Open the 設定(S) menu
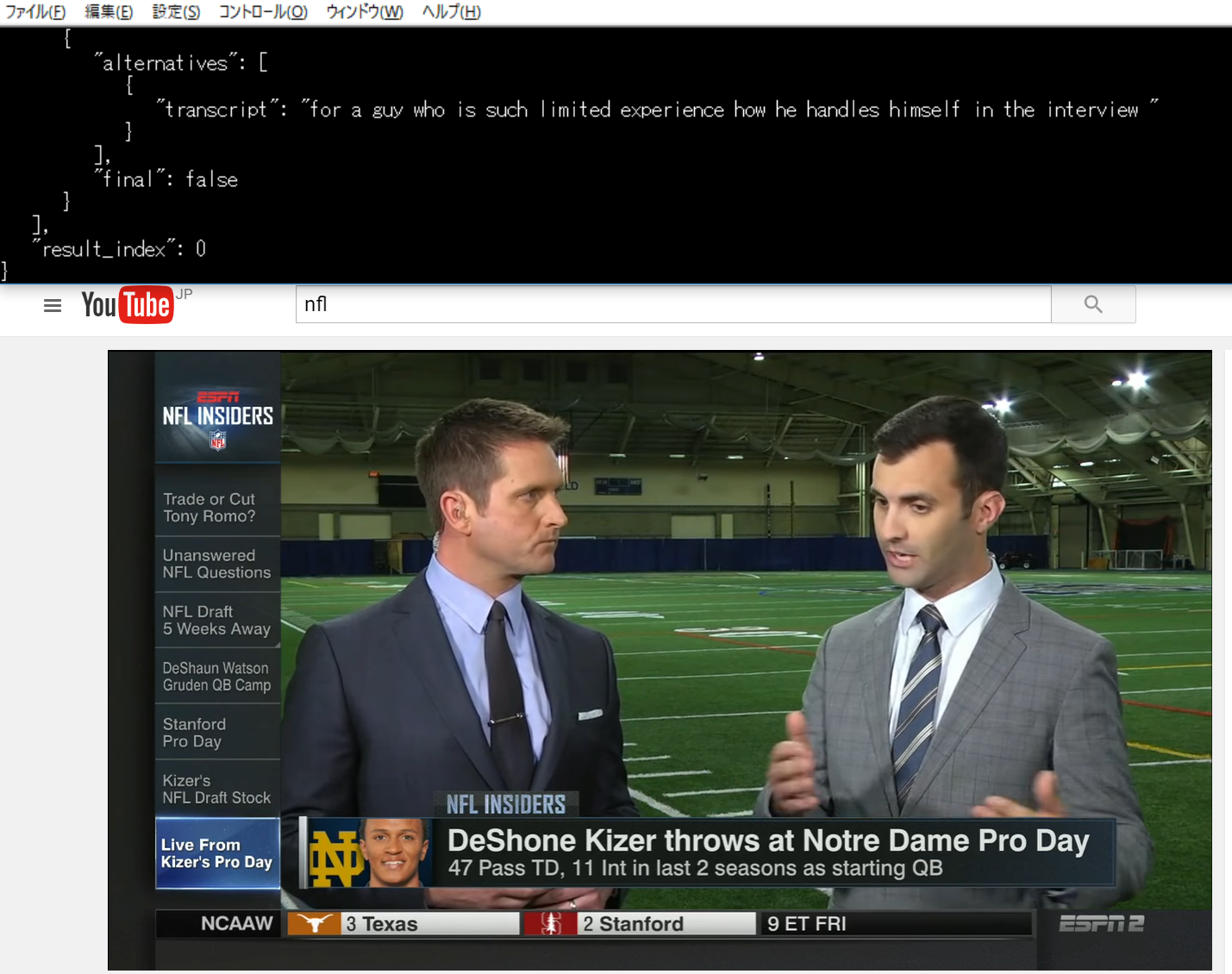The image size is (1232, 974). tap(176, 12)
